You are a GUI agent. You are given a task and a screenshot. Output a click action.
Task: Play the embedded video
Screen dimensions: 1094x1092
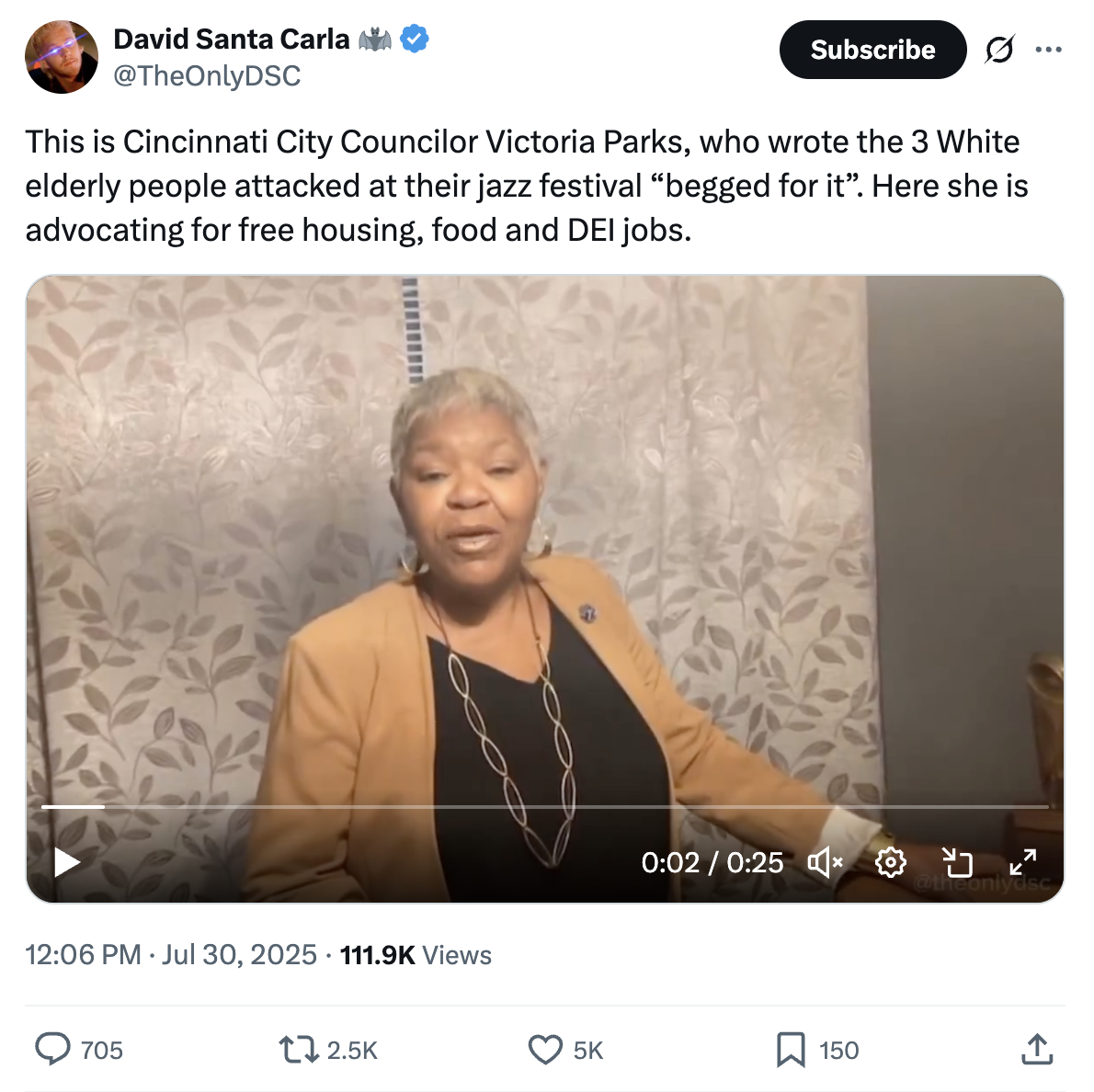[67, 862]
